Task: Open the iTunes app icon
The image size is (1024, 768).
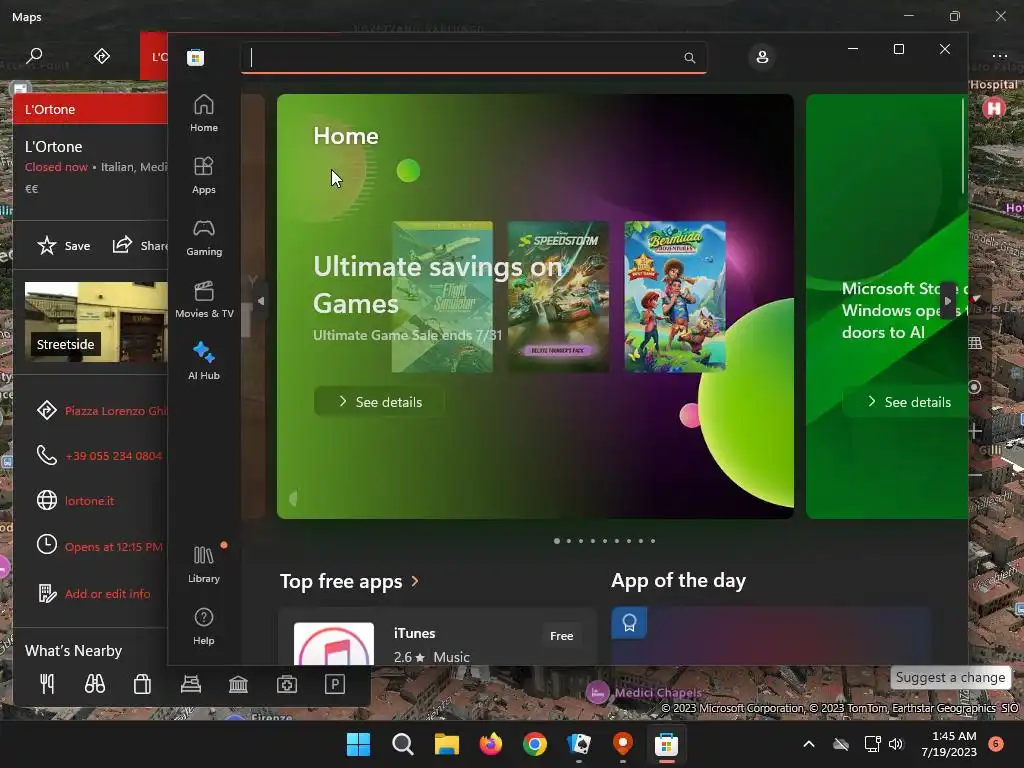Action: 334,644
